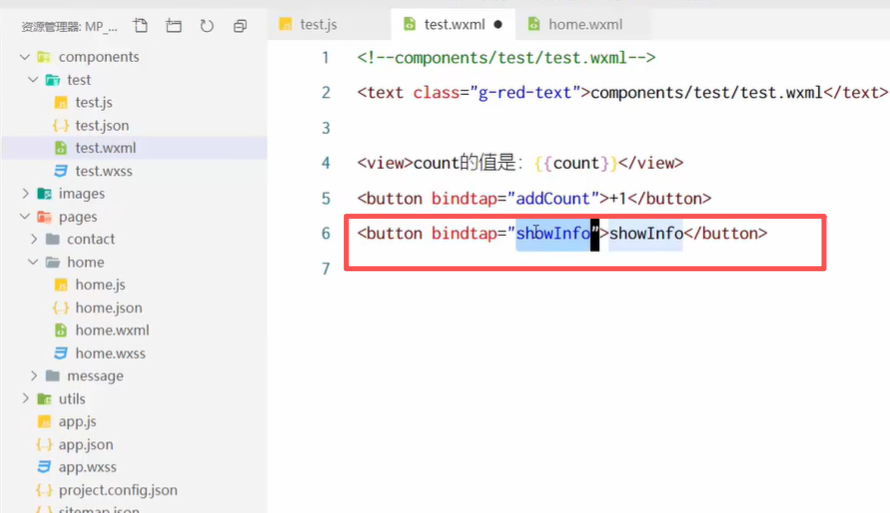Expand the images folder chevron
Viewport: 890px width, 513px height.
point(25,194)
